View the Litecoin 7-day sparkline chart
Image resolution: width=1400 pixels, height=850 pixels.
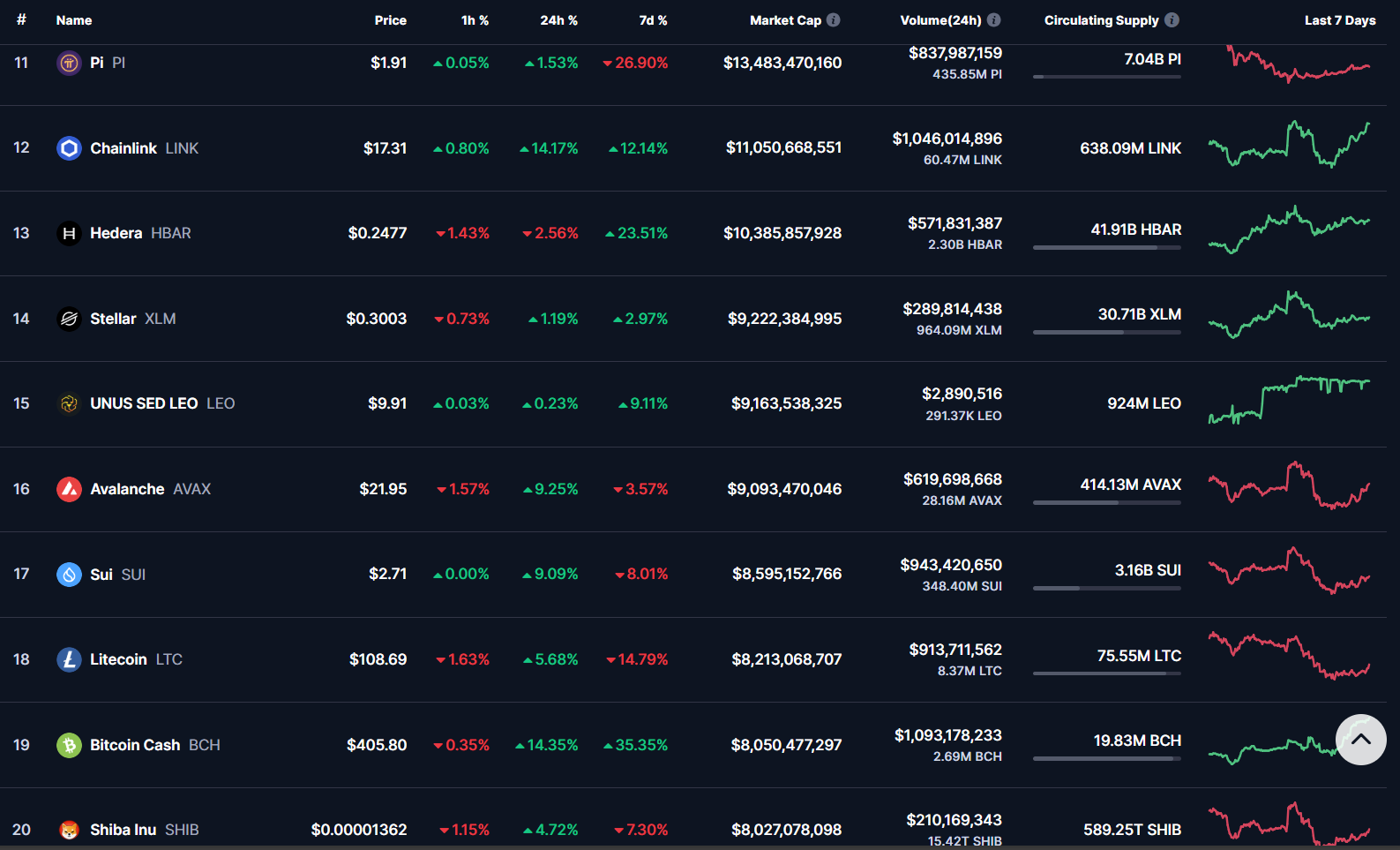pos(1289,655)
